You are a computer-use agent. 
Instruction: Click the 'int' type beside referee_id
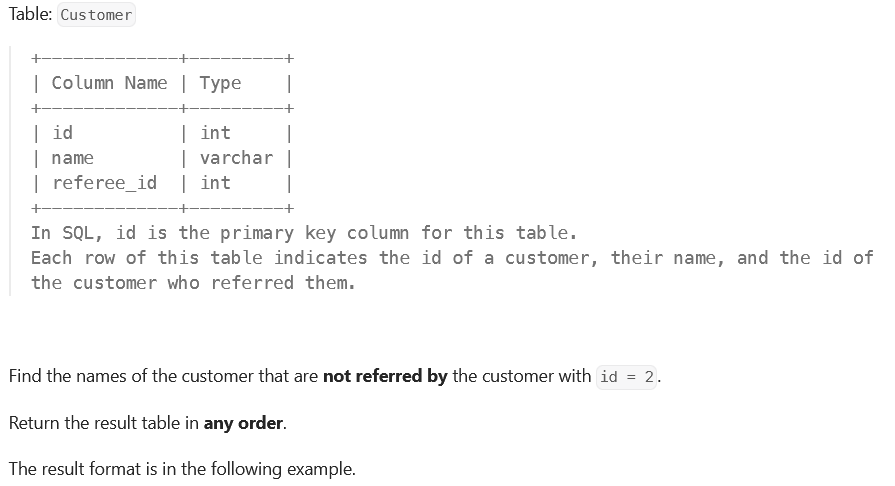click(x=215, y=183)
